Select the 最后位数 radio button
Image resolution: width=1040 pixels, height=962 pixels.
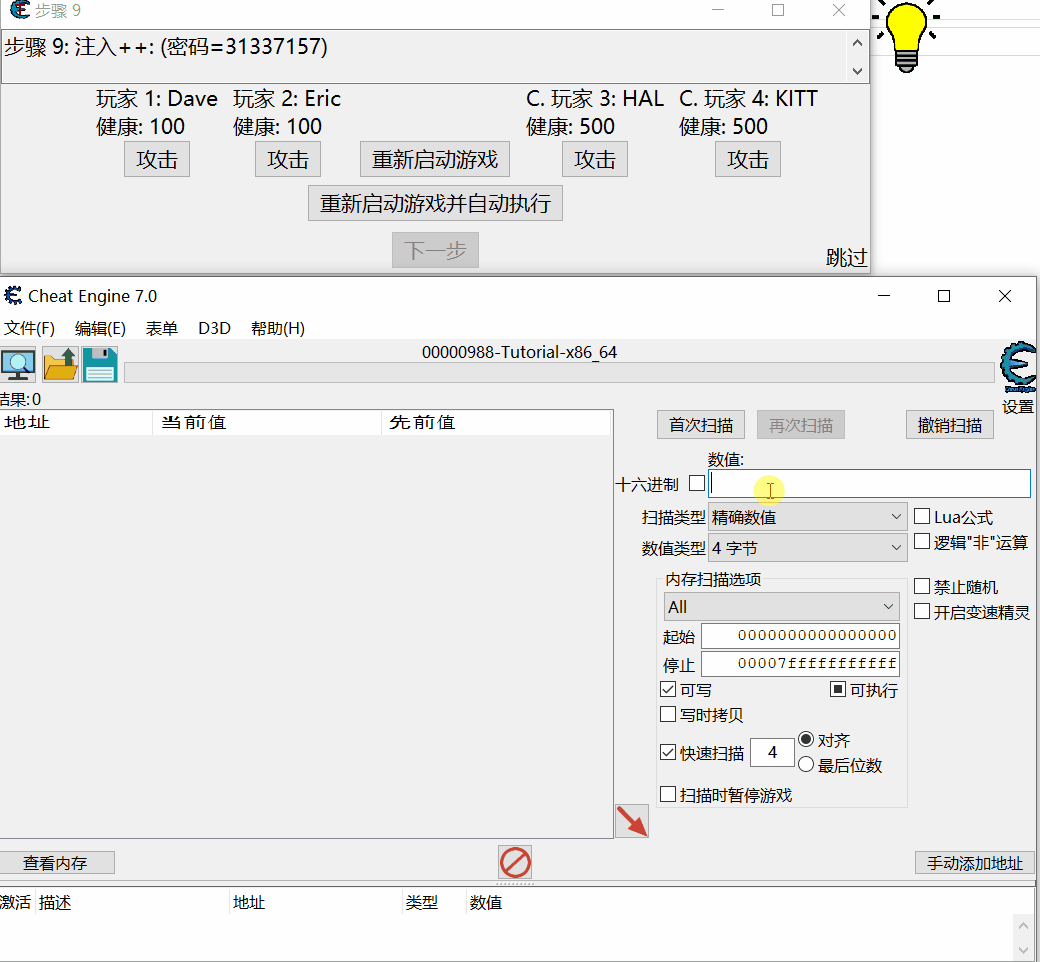tap(806, 765)
